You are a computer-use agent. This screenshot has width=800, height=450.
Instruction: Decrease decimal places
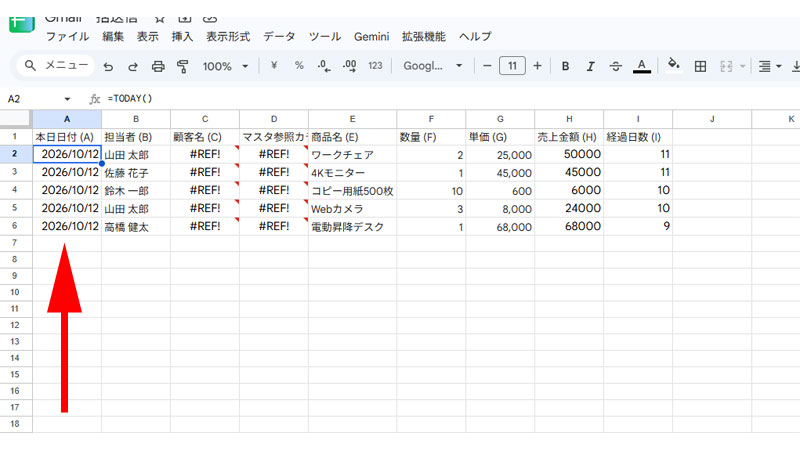tap(323, 66)
